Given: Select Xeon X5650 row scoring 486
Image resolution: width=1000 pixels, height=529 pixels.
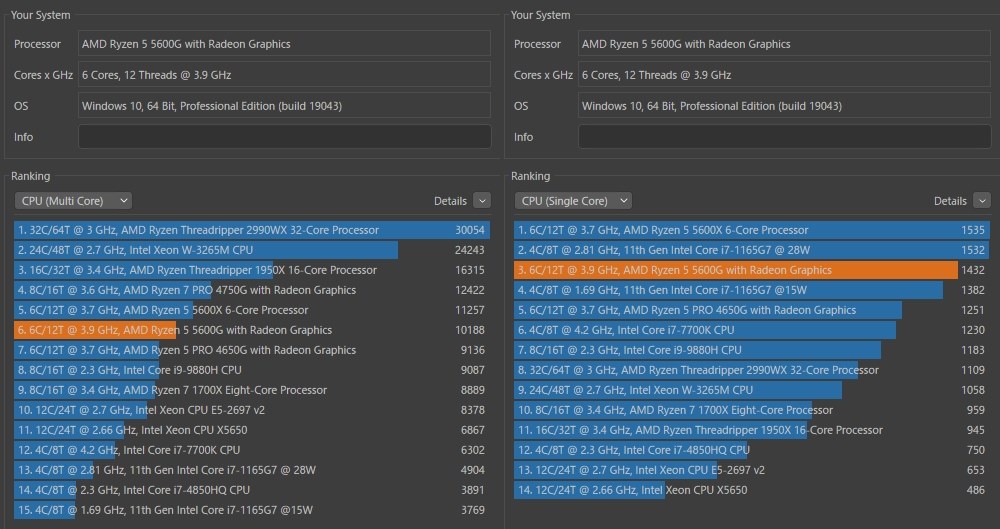Looking at the screenshot, I should tap(752, 490).
